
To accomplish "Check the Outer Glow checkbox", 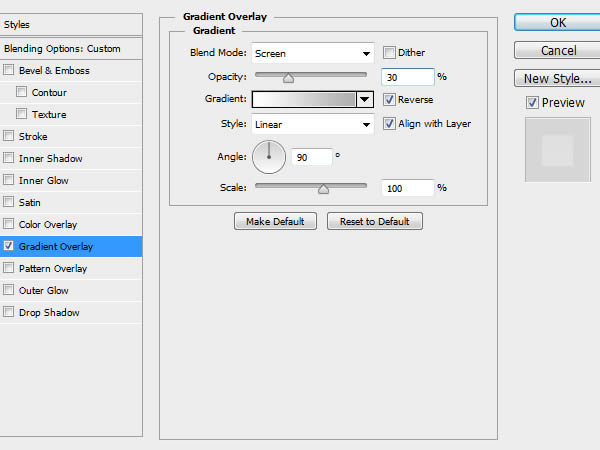I will tap(8, 290).
